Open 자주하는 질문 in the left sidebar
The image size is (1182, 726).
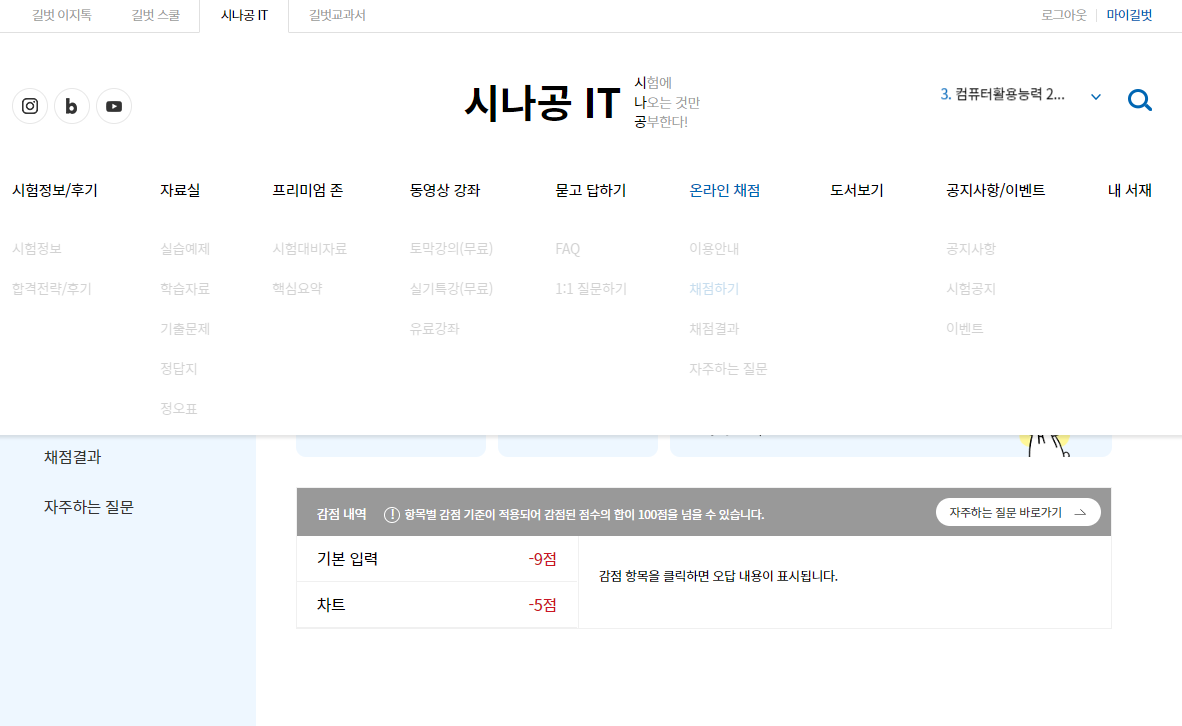coord(89,507)
